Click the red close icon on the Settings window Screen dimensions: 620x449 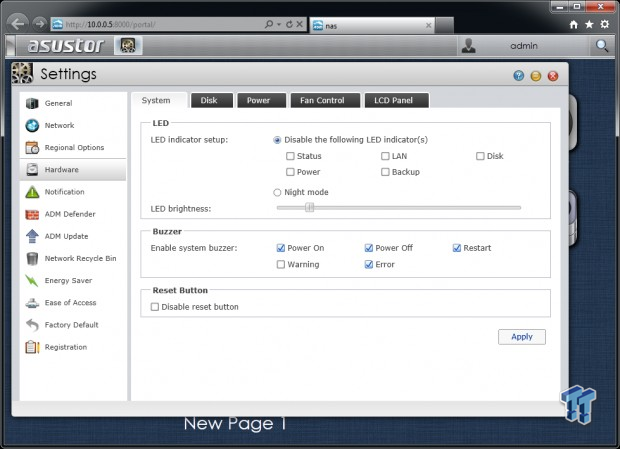pos(553,76)
